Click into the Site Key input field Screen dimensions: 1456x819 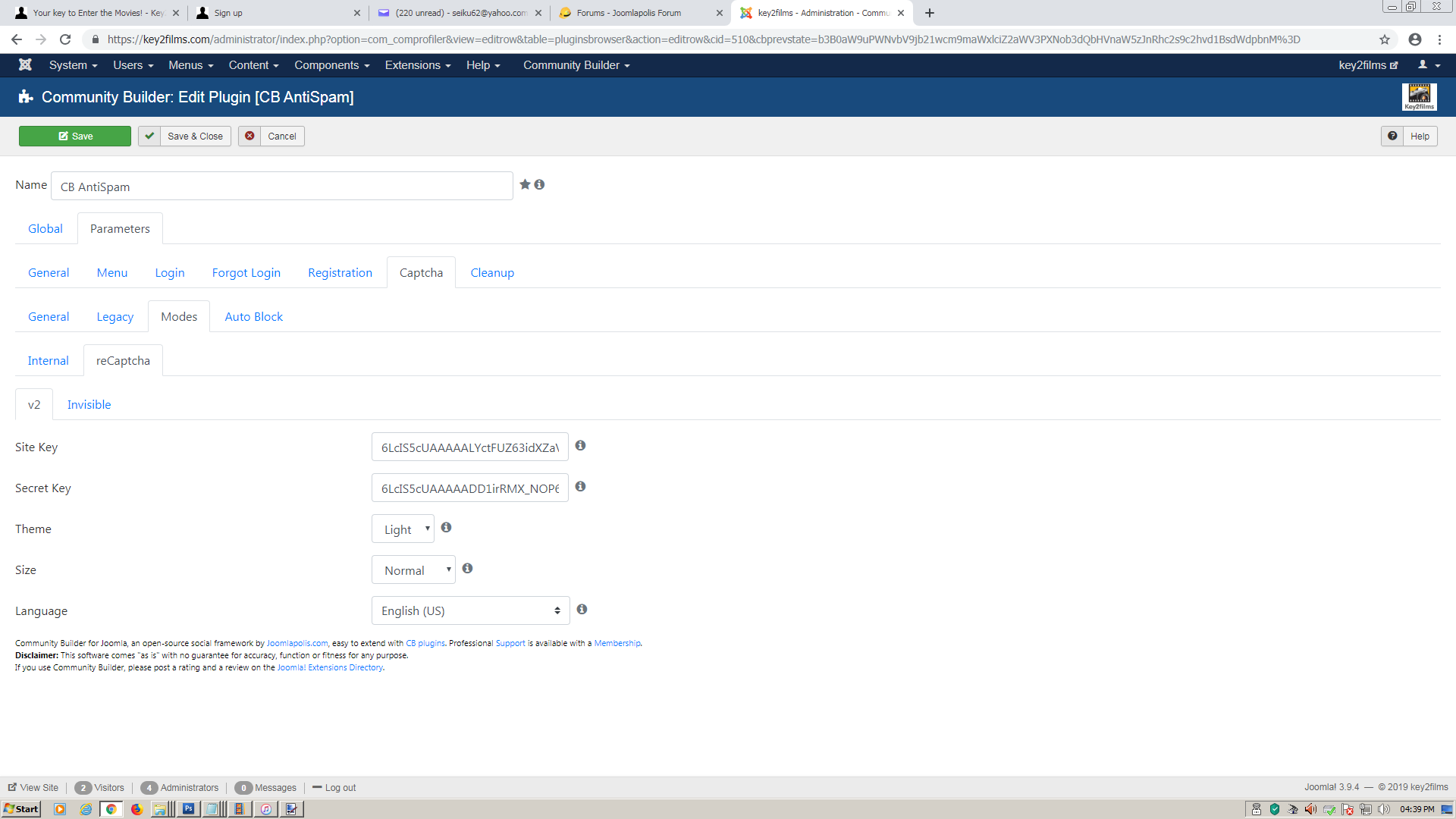[469, 447]
